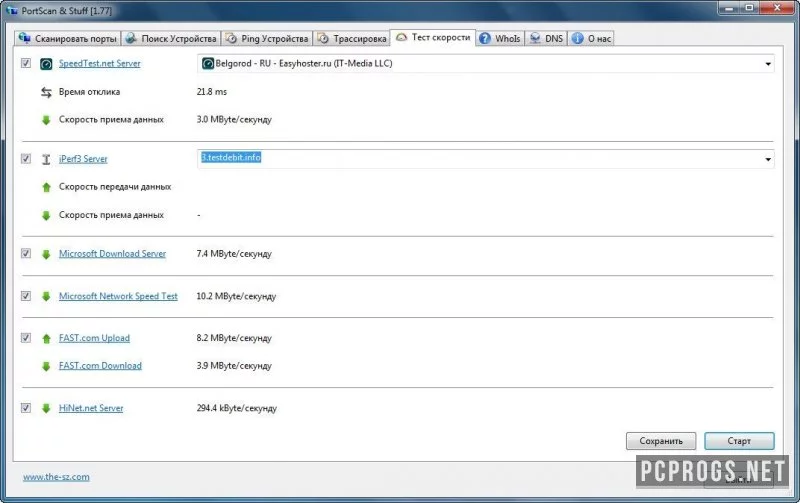Screen dimensions: 800x503
Task: Click the Скорость передачи данных label
Action: [115, 187]
